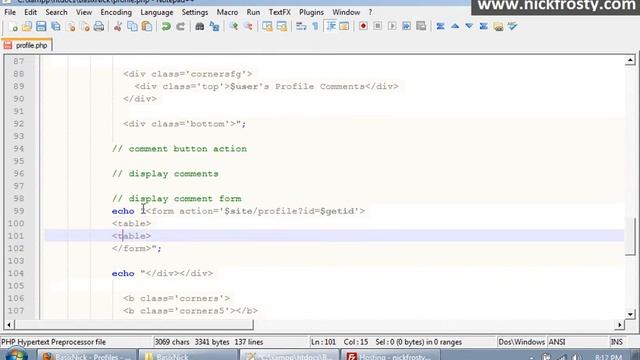Open the Encoding menu
This screenshot has height=360, width=640.
tap(116, 12)
